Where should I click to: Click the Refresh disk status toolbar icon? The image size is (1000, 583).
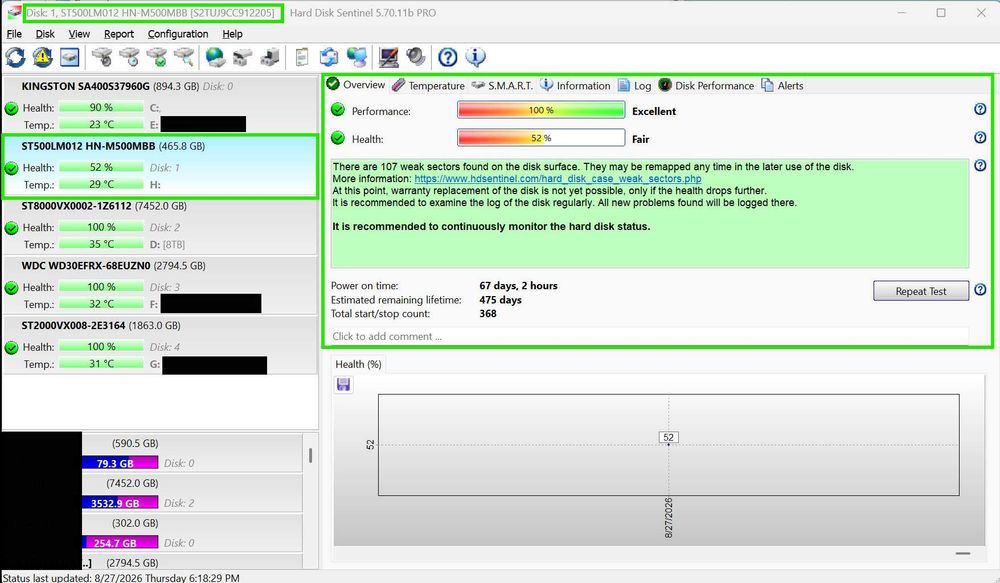15,57
